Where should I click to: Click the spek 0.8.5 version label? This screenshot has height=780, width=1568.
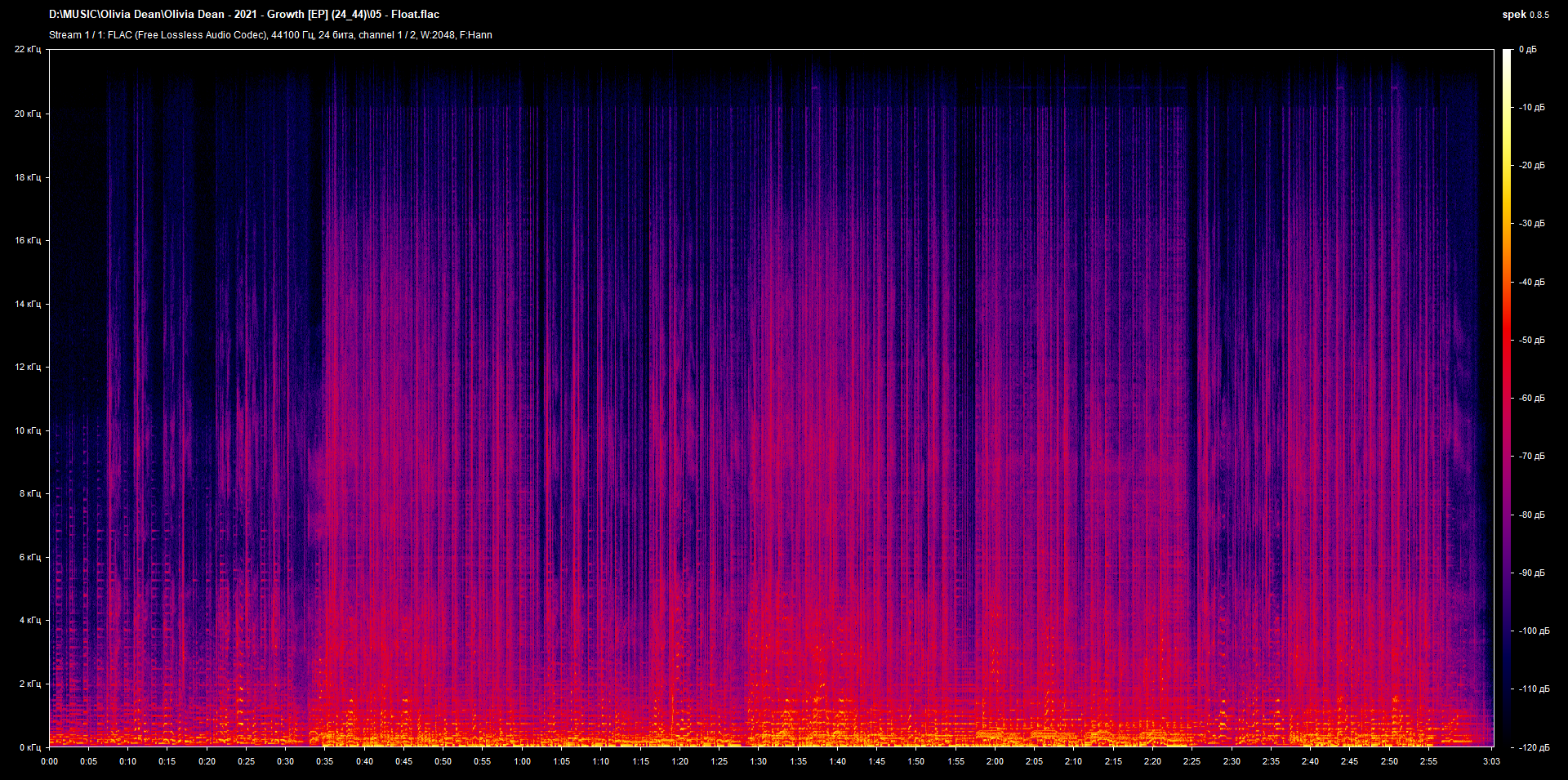pyautogui.click(x=1526, y=15)
